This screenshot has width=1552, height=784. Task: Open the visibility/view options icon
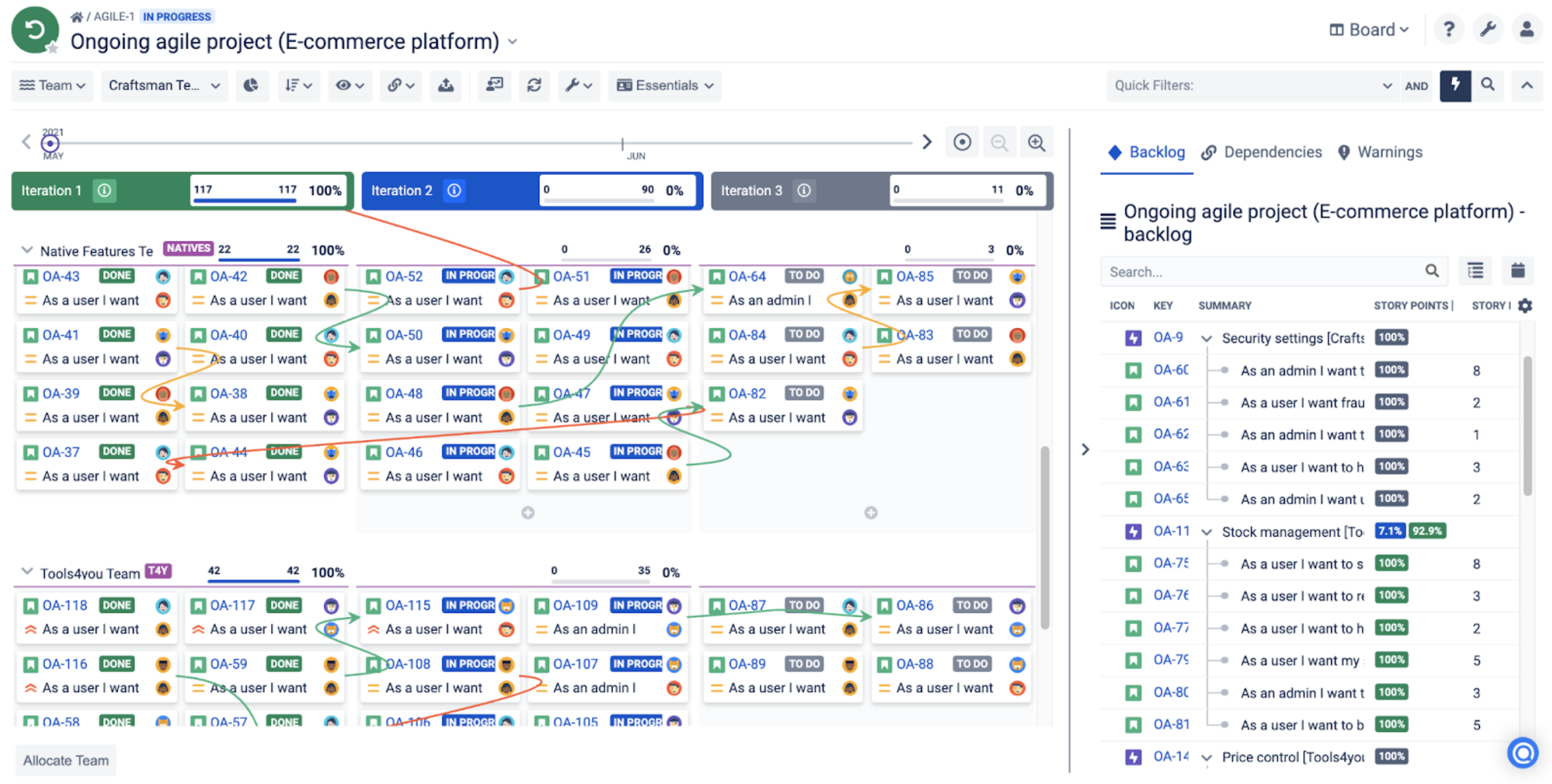point(349,86)
